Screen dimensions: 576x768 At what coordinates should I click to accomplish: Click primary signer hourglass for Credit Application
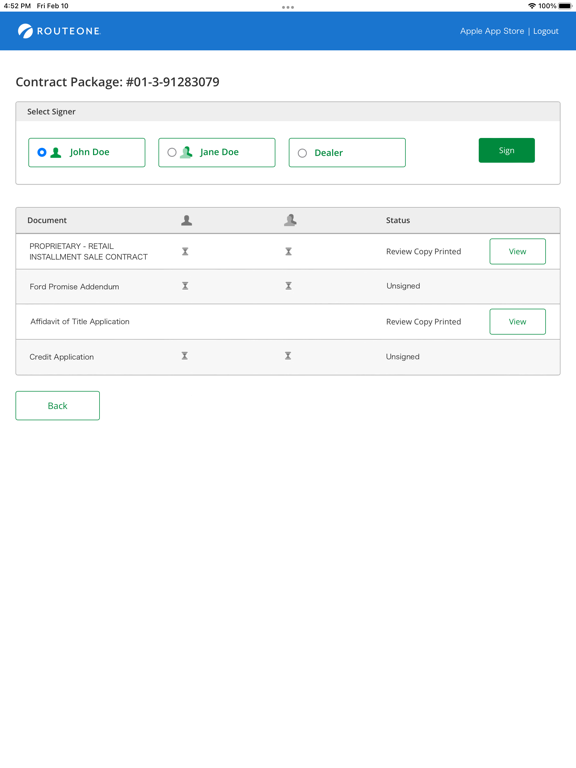point(185,356)
